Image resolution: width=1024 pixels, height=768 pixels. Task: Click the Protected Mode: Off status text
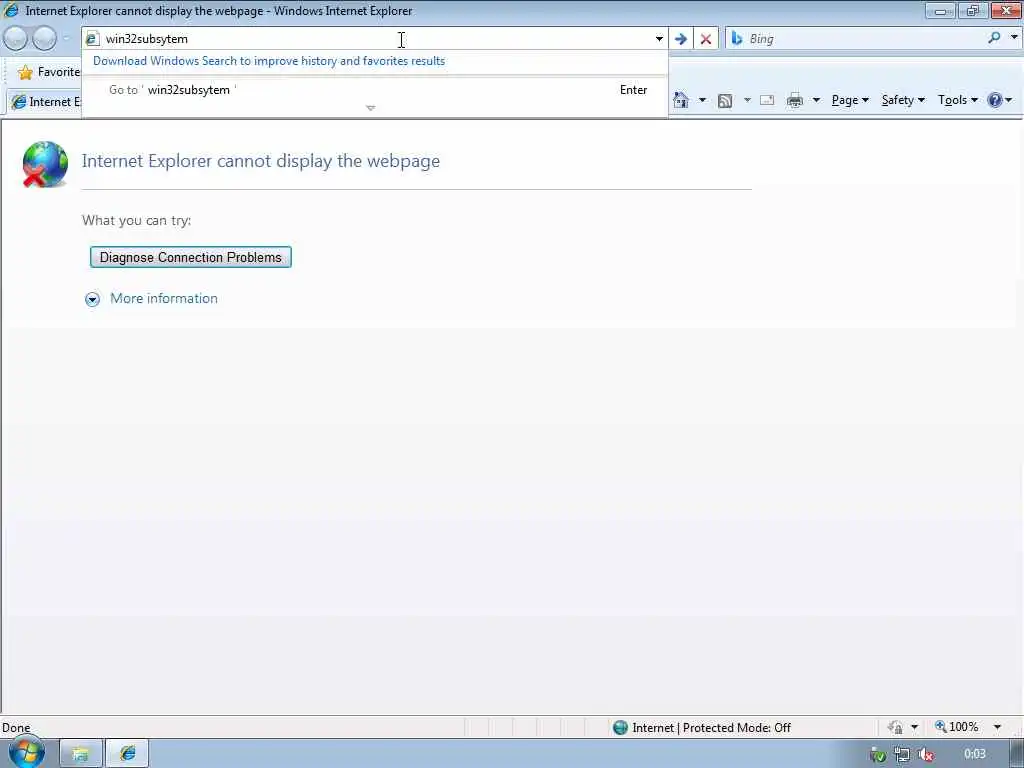[x=737, y=728]
